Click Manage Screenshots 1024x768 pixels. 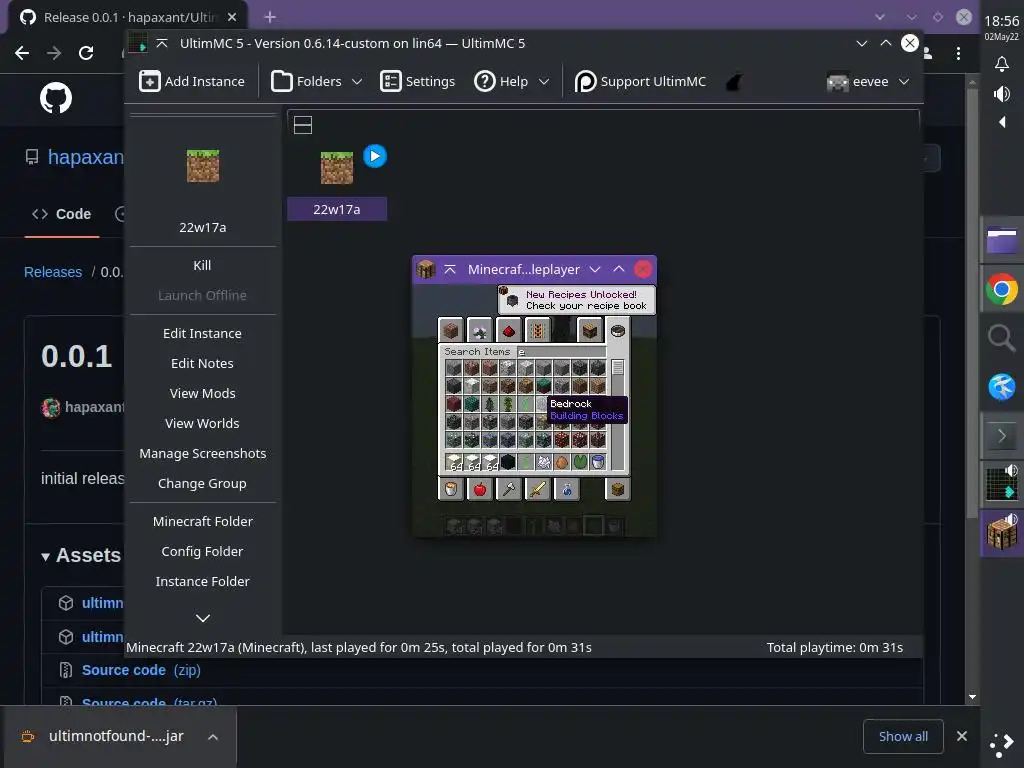[202, 453]
